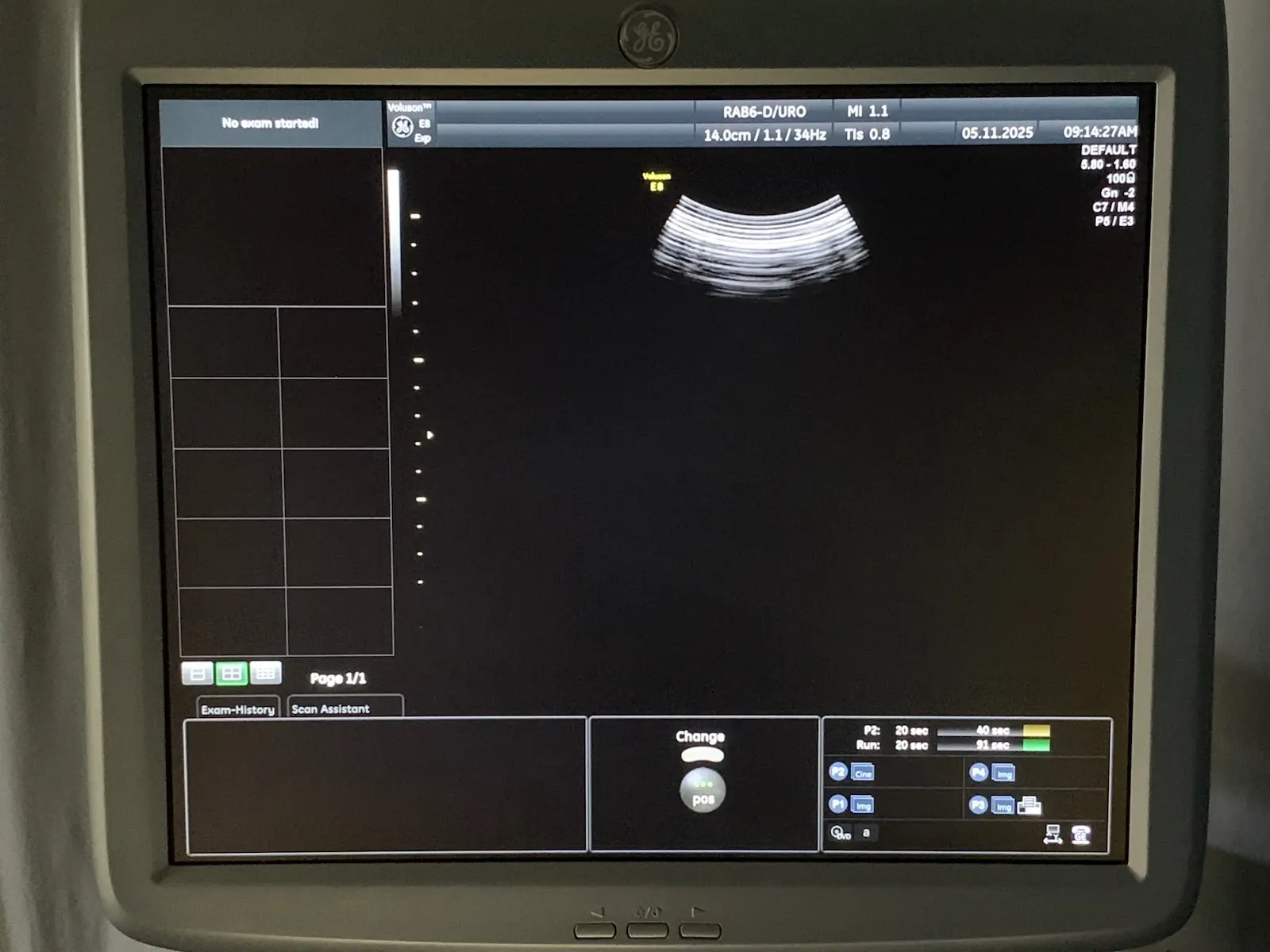Select the Voluson E8 Exp indicator
This screenshot has width=1270, height=952.
coord(410,121)
